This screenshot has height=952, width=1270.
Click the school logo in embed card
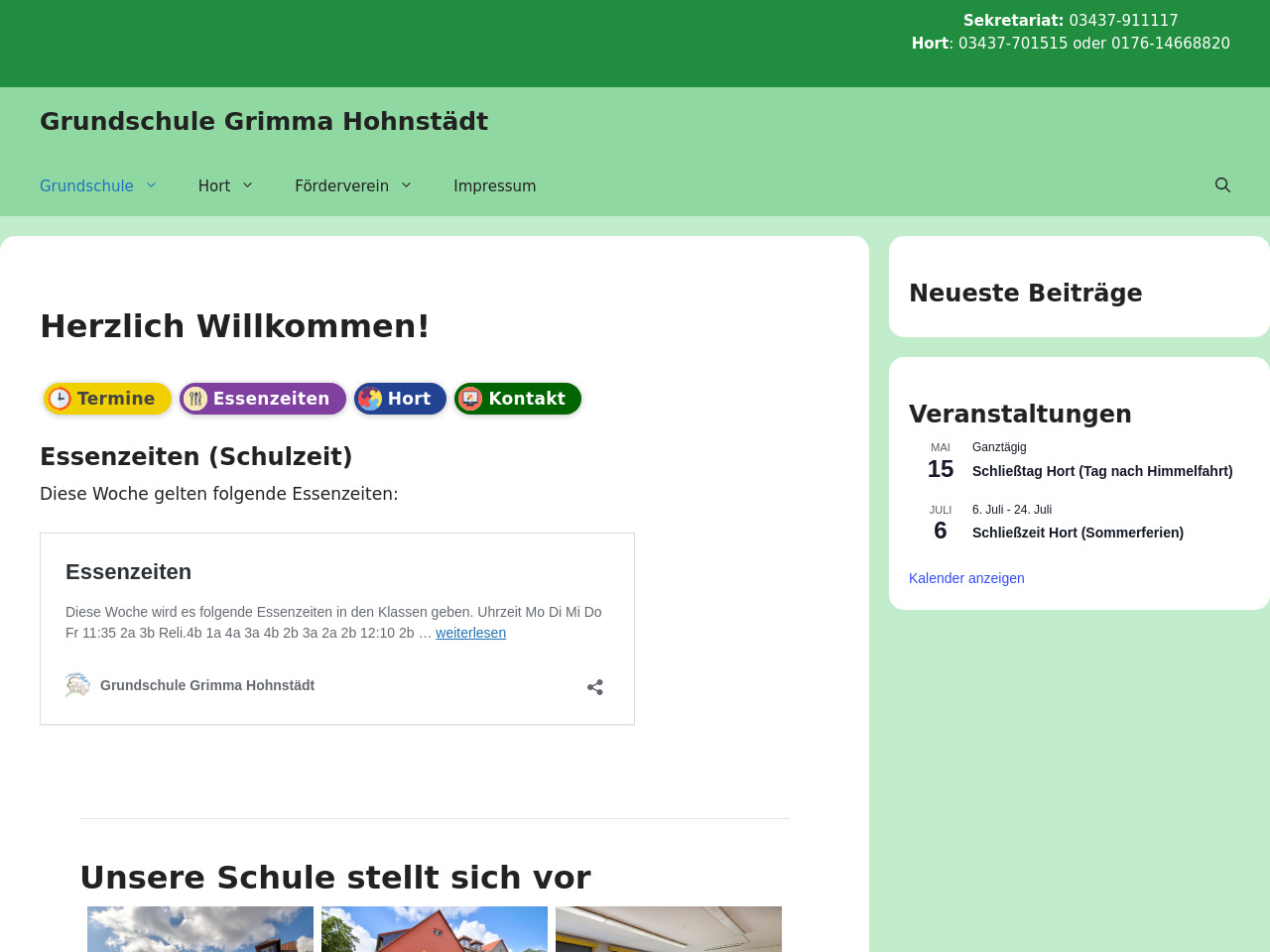click(x=77, y=685)
